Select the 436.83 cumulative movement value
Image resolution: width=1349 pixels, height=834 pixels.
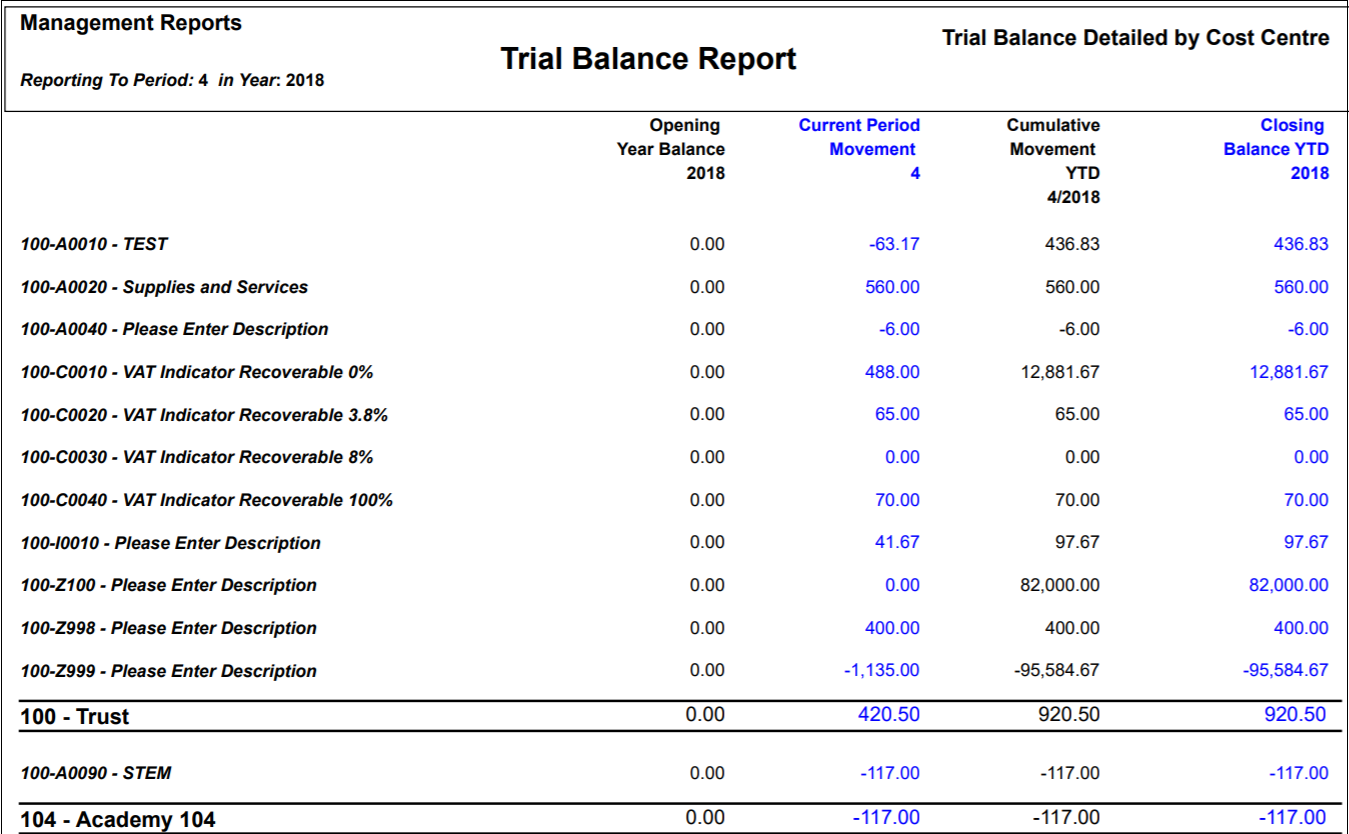1072,244
